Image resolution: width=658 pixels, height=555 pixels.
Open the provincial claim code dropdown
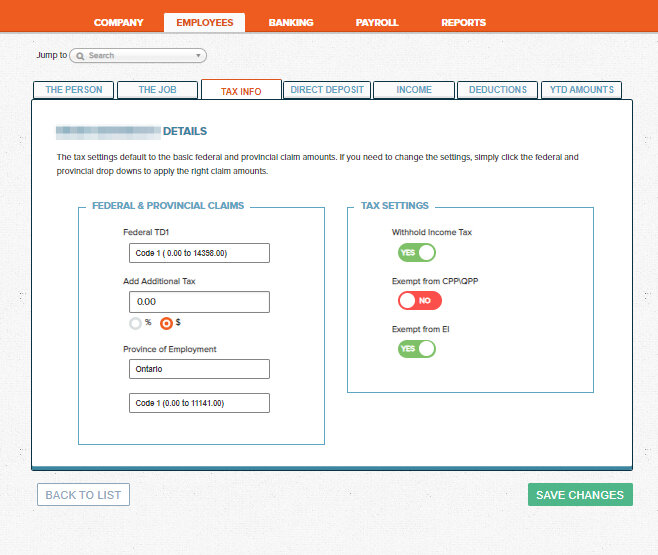click(199, 403)
